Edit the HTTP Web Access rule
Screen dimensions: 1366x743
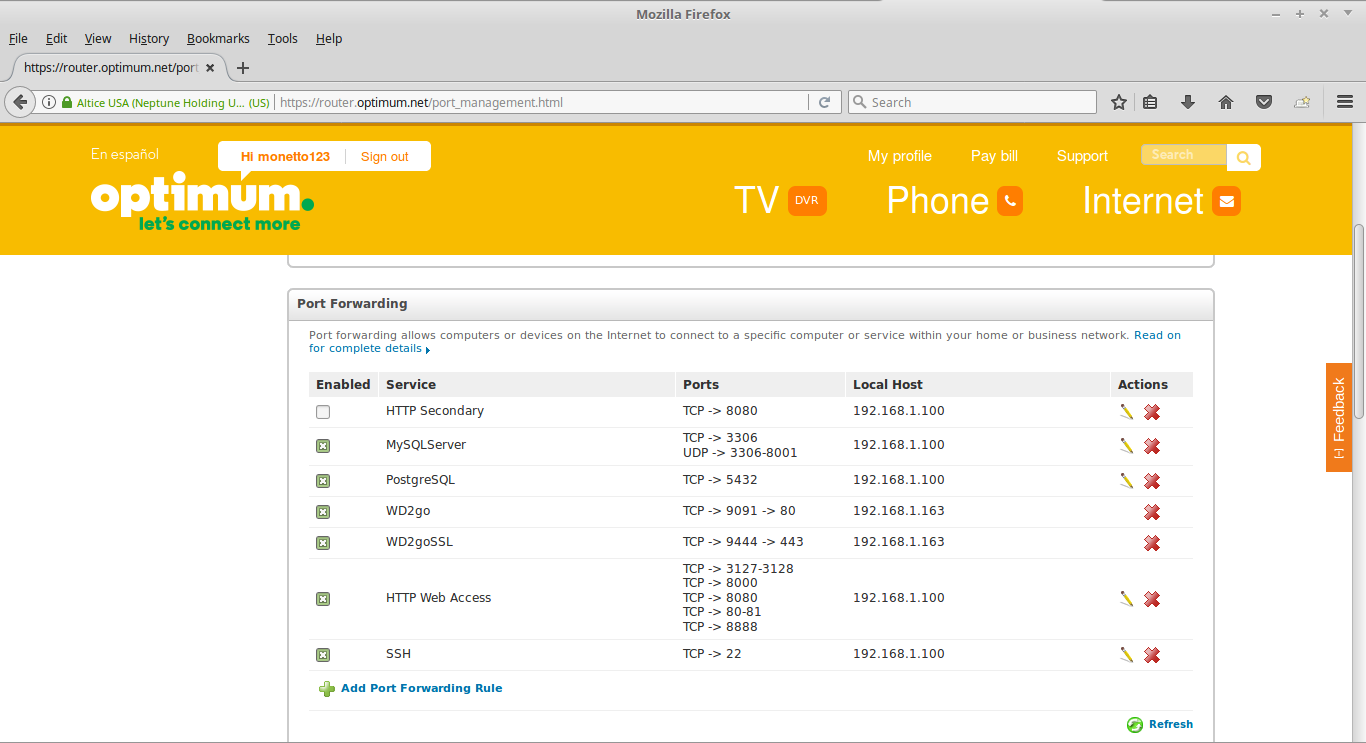[1127, 598]
